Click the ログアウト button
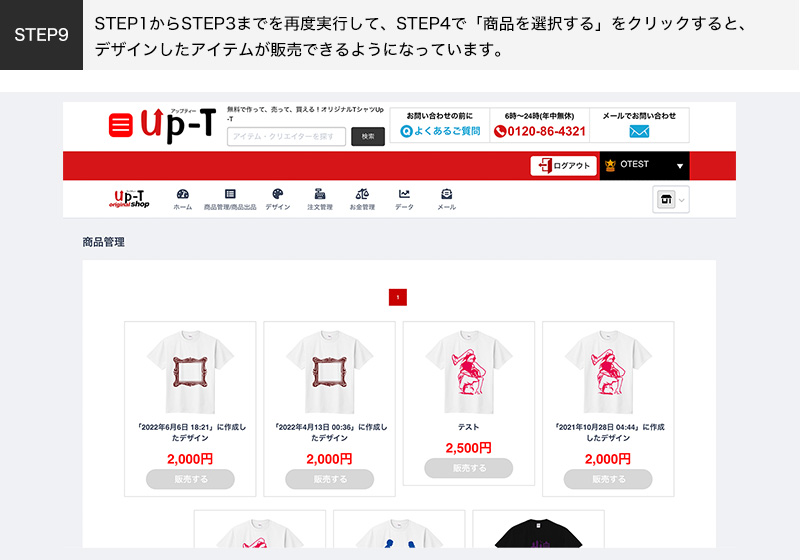 point(563,165)
